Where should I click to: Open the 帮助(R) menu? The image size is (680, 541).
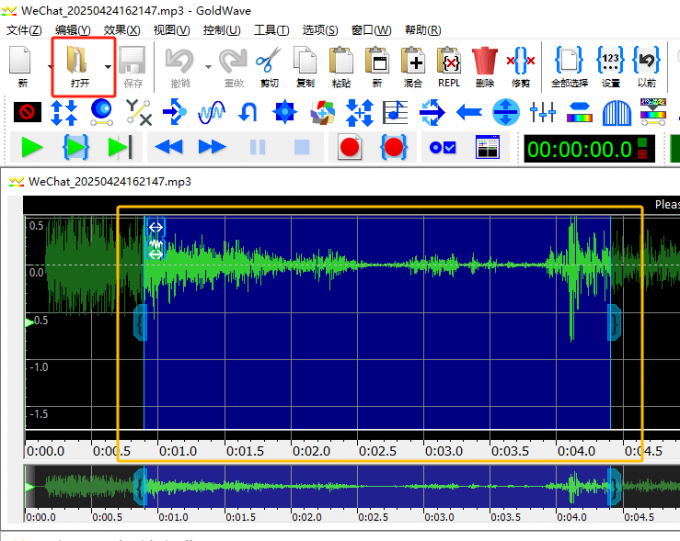pos(423,30)
